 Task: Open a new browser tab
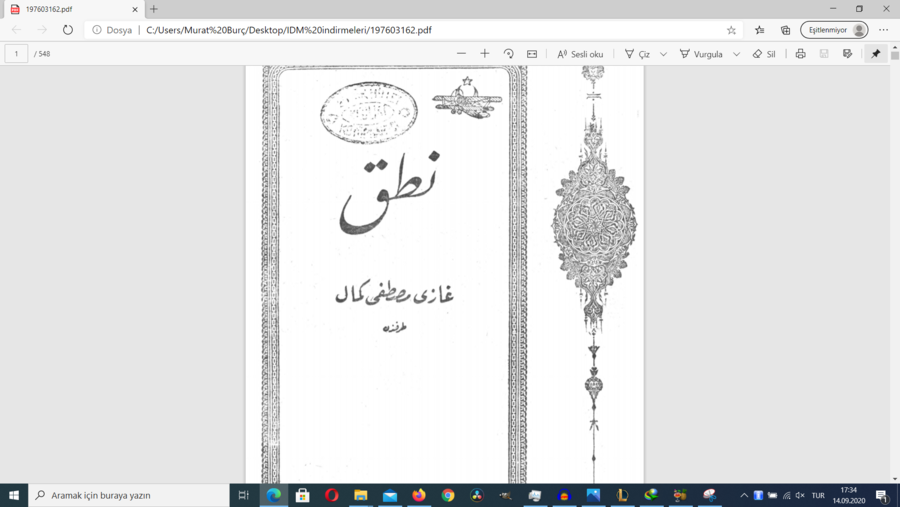tap(154, 9)
